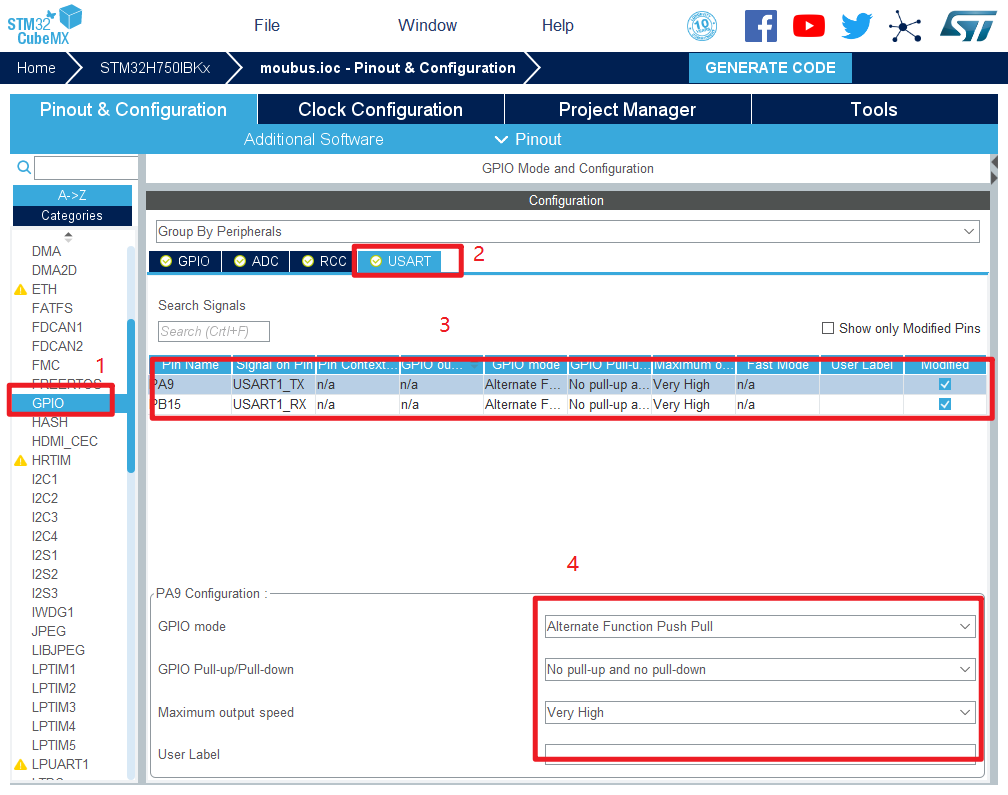Click the A->Z sort button
Viewport: 1008px width, 795px height.
click(x=72, y=195)
